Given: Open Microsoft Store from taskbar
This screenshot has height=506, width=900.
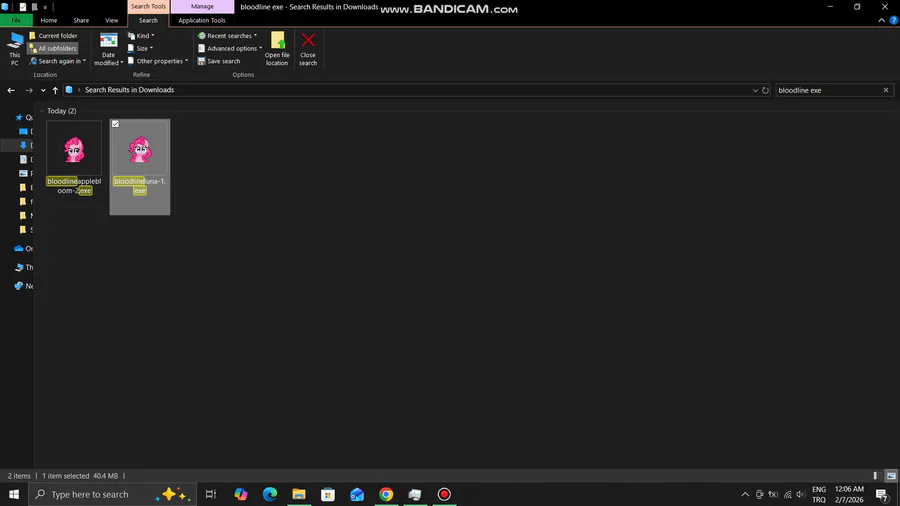Looking at the screenshot, I should click(328, 494).
